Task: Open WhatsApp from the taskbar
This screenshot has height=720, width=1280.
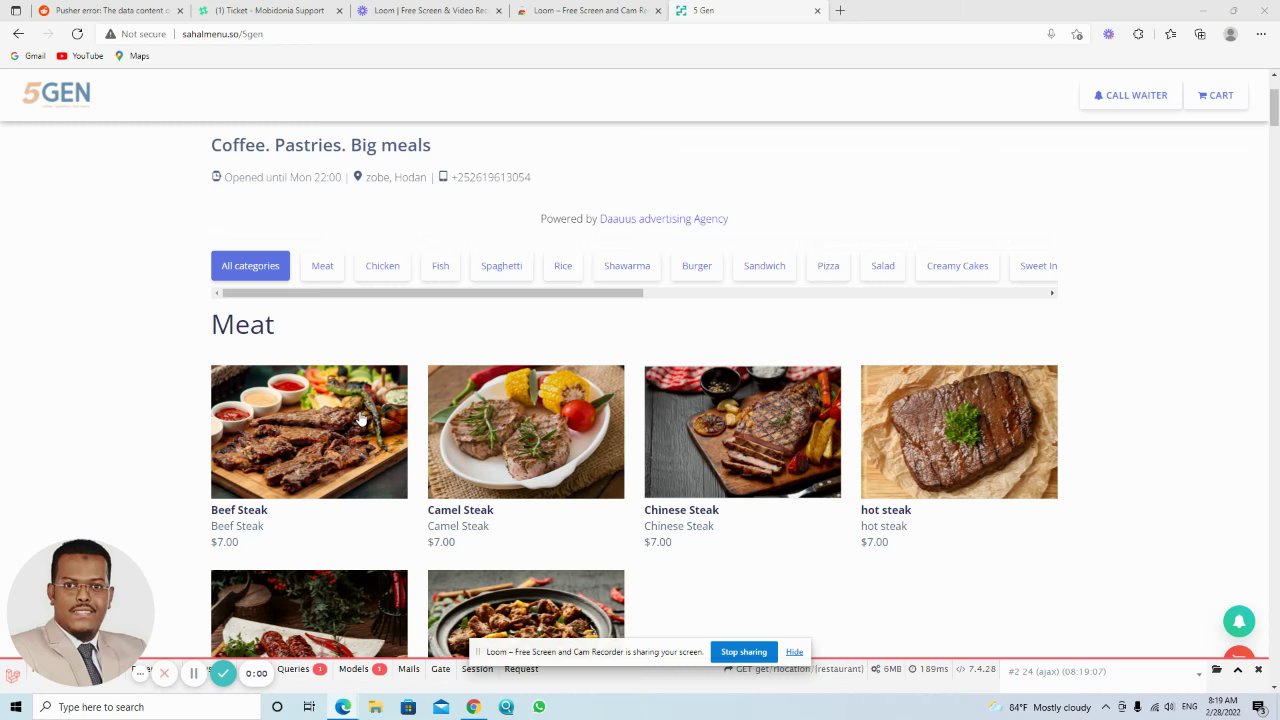Action: (539, 707)
